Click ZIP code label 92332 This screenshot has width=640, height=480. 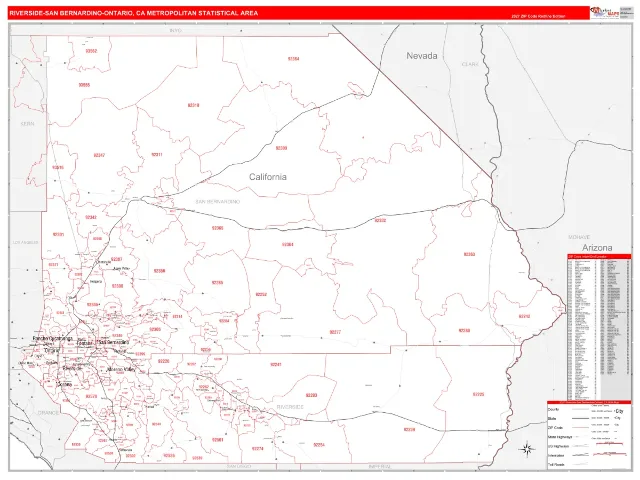point(380,220)
